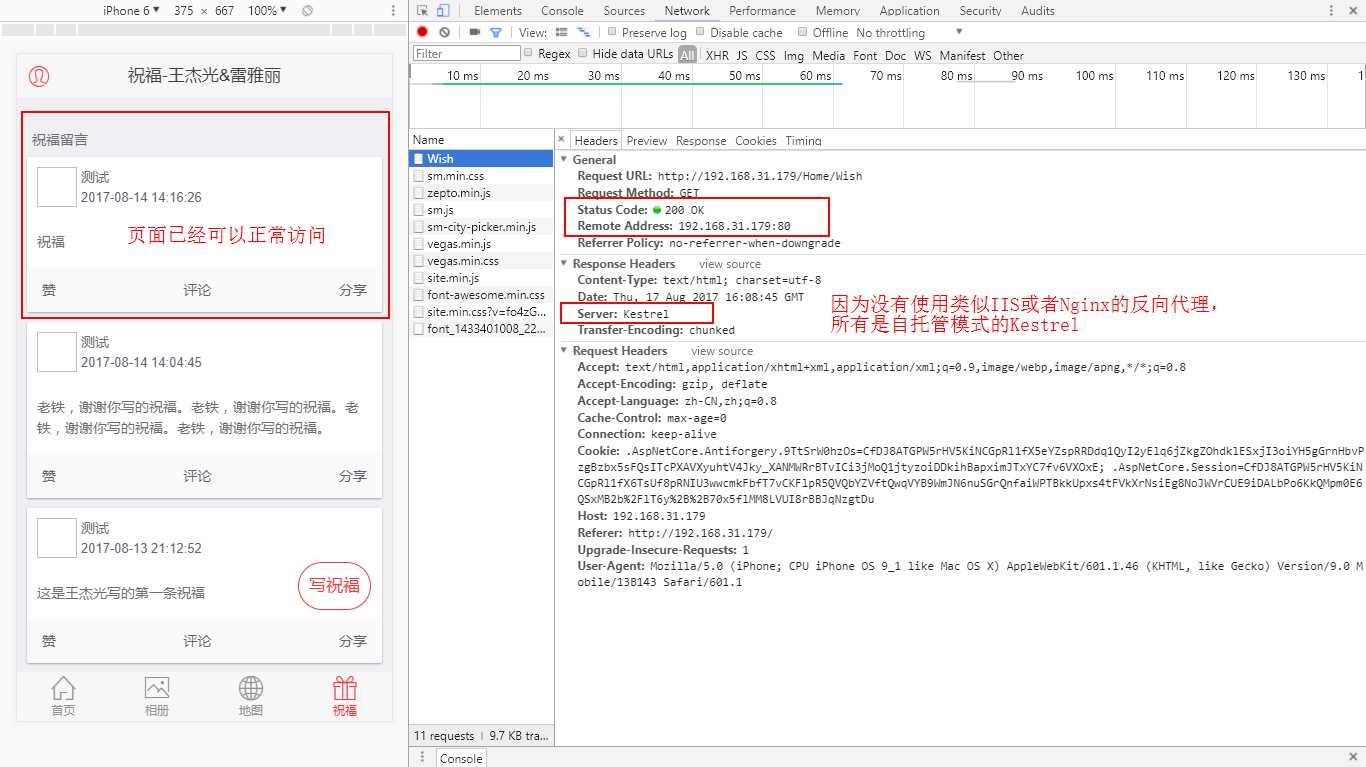
Task: Toggle the waterfall overview view icon
Action: [583, 32]
